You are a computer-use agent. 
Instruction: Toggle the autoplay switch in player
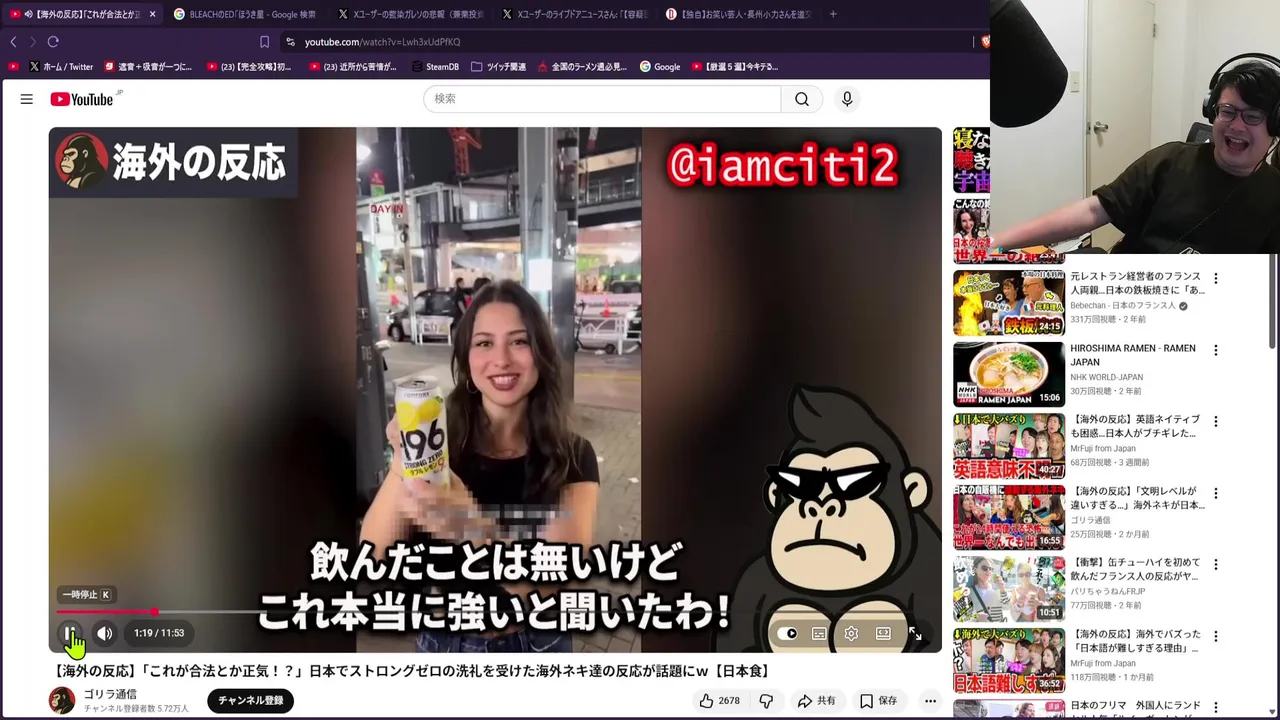(x=788, y=633)
